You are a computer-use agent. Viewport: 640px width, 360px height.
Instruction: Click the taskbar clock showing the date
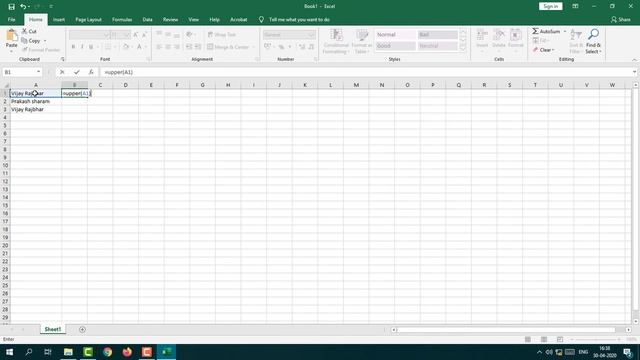604,352
